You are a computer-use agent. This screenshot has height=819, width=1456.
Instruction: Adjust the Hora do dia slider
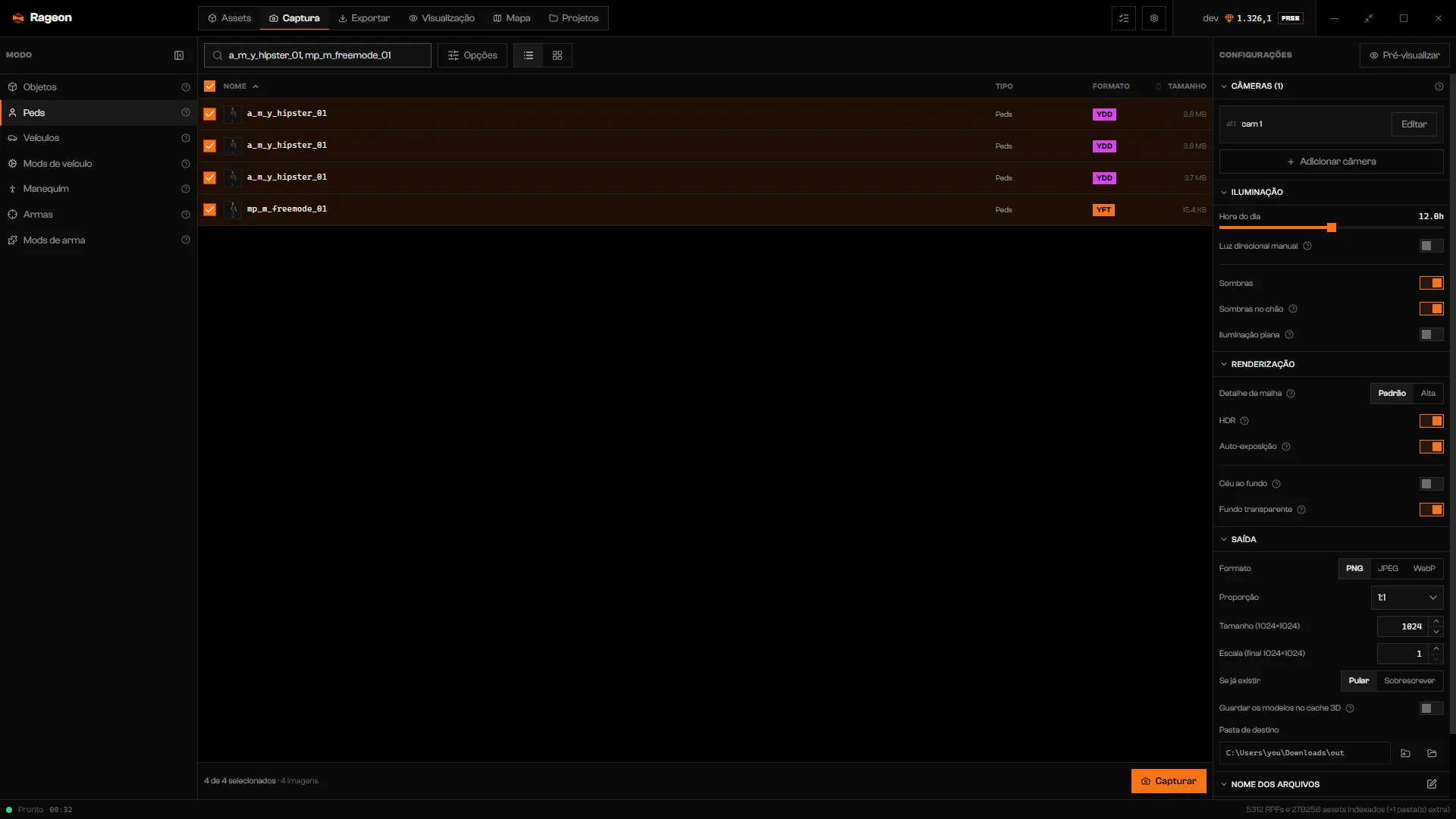1332,227
